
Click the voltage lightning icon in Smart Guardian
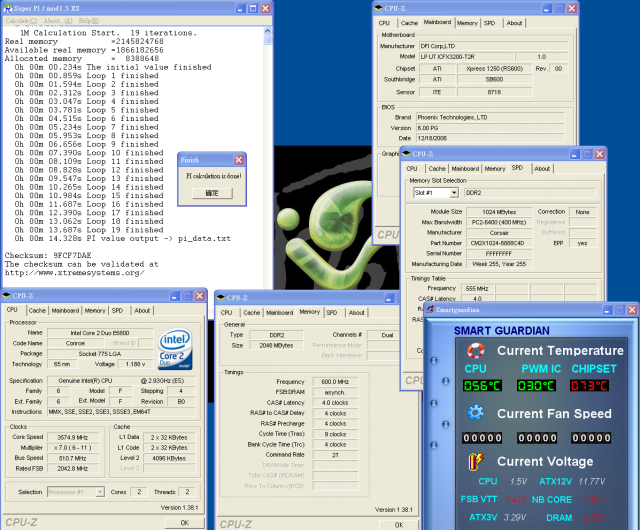(x=476, y=461)
